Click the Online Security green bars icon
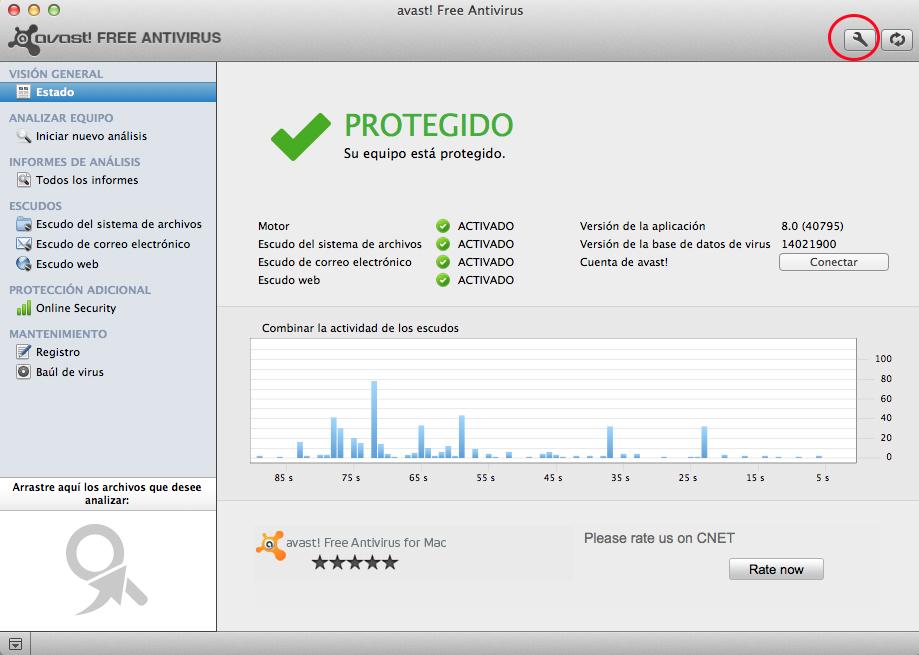 click(24, 308)
